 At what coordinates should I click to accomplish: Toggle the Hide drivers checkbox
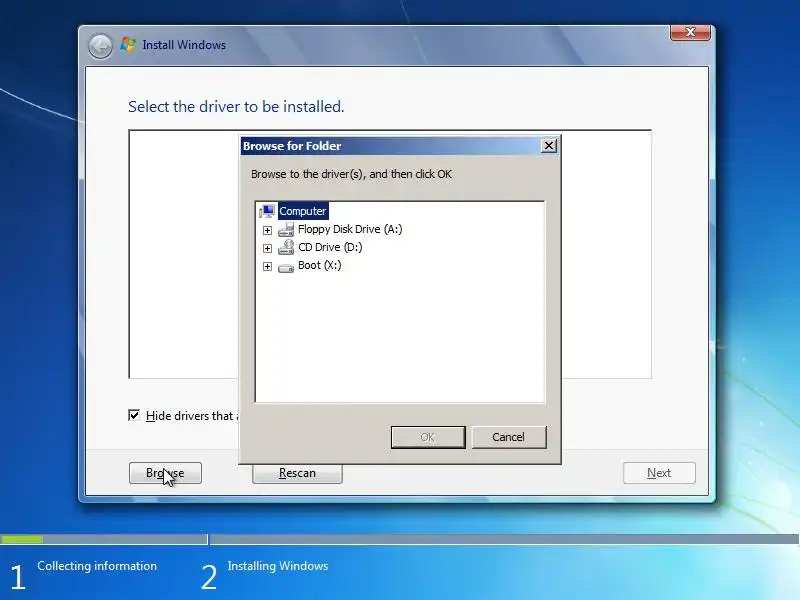pos(134,415)
